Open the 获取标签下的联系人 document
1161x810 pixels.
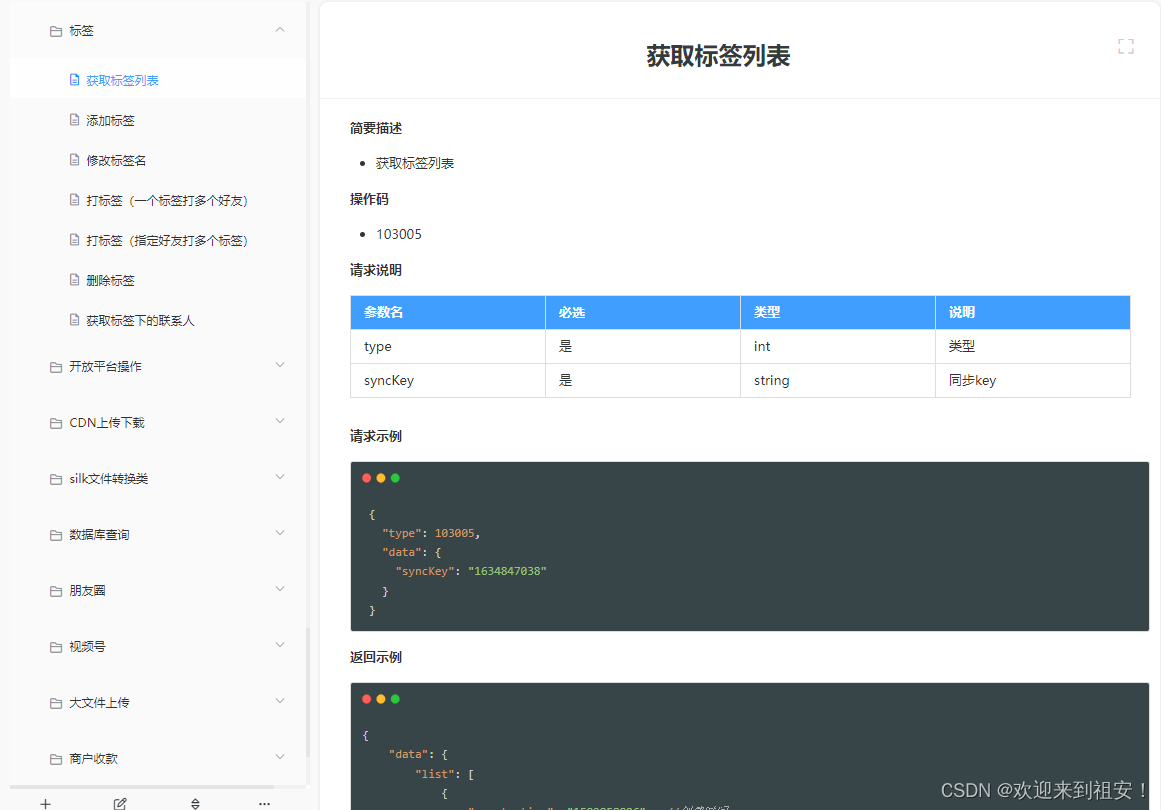[x=140, y=320]
